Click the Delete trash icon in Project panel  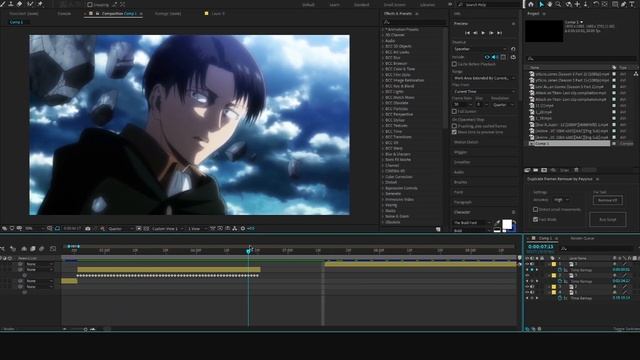click(x=576, y=170)
